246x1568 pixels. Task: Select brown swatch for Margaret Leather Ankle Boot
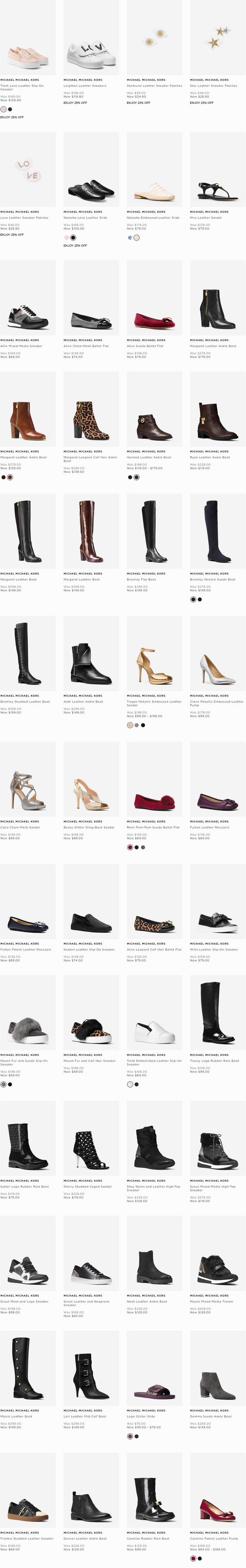pos(10,477)
